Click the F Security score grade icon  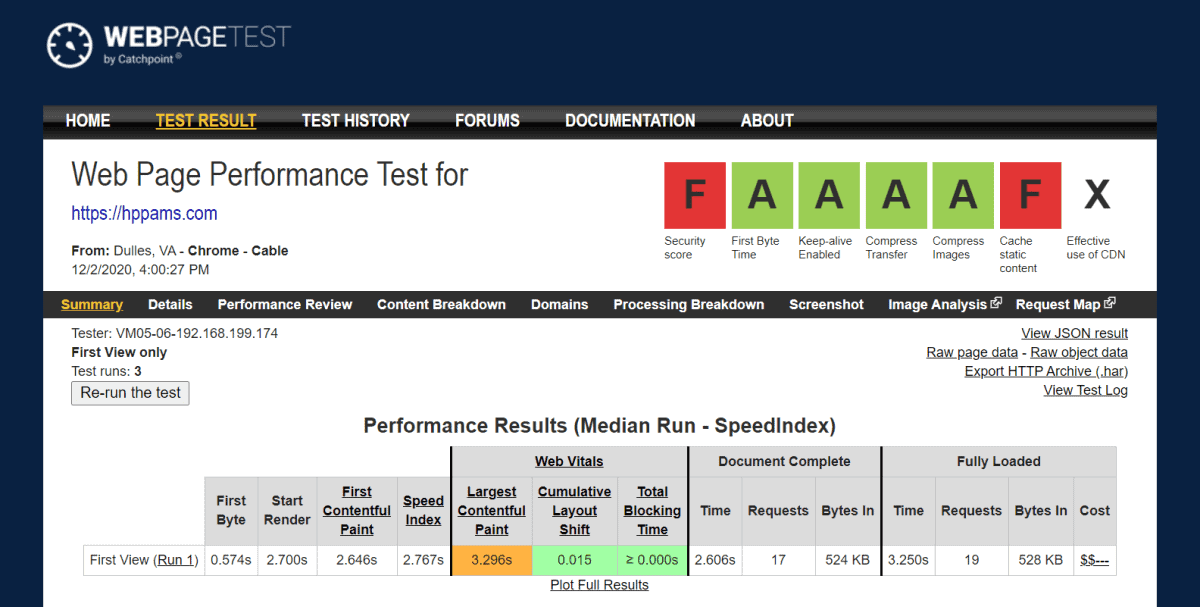coord(694,195)
